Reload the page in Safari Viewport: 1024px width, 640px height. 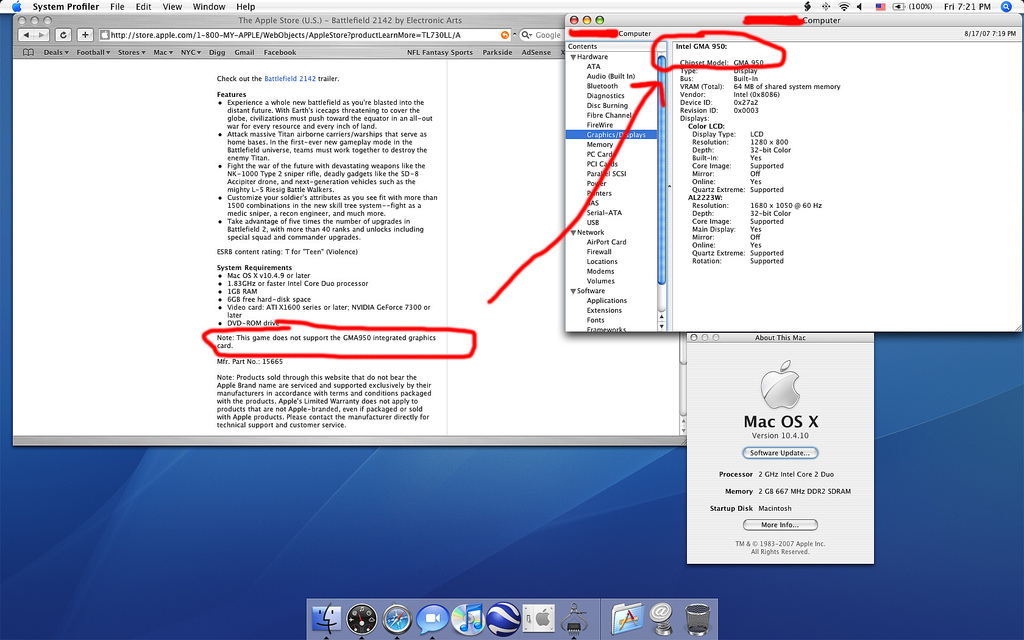point(63,35)
